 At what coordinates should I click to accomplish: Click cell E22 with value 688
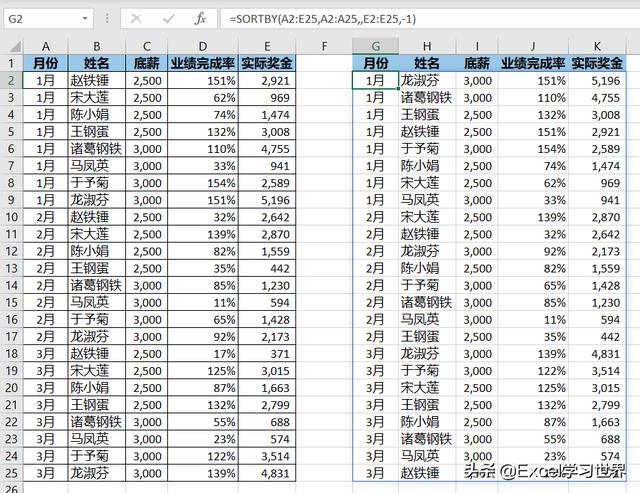(267, 422)
